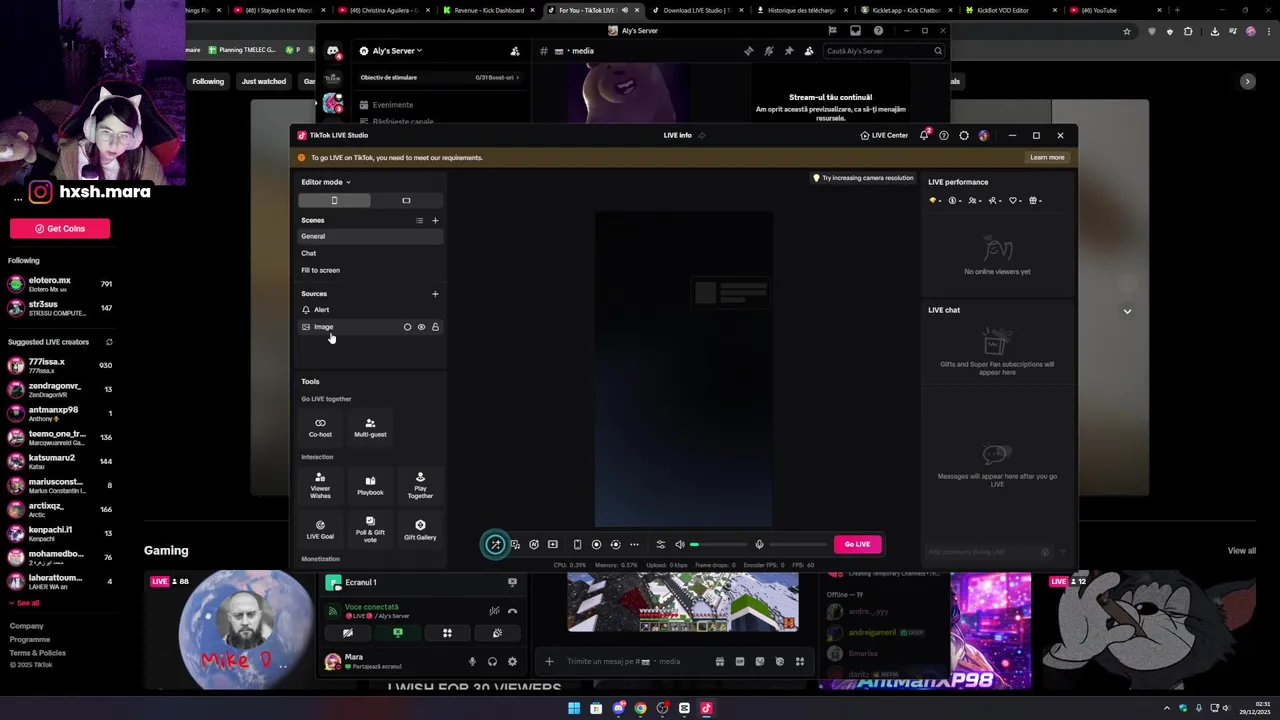Toggle Discord microphone mute
Viewport: 1280px width, 720px height.
pos(472,661)
